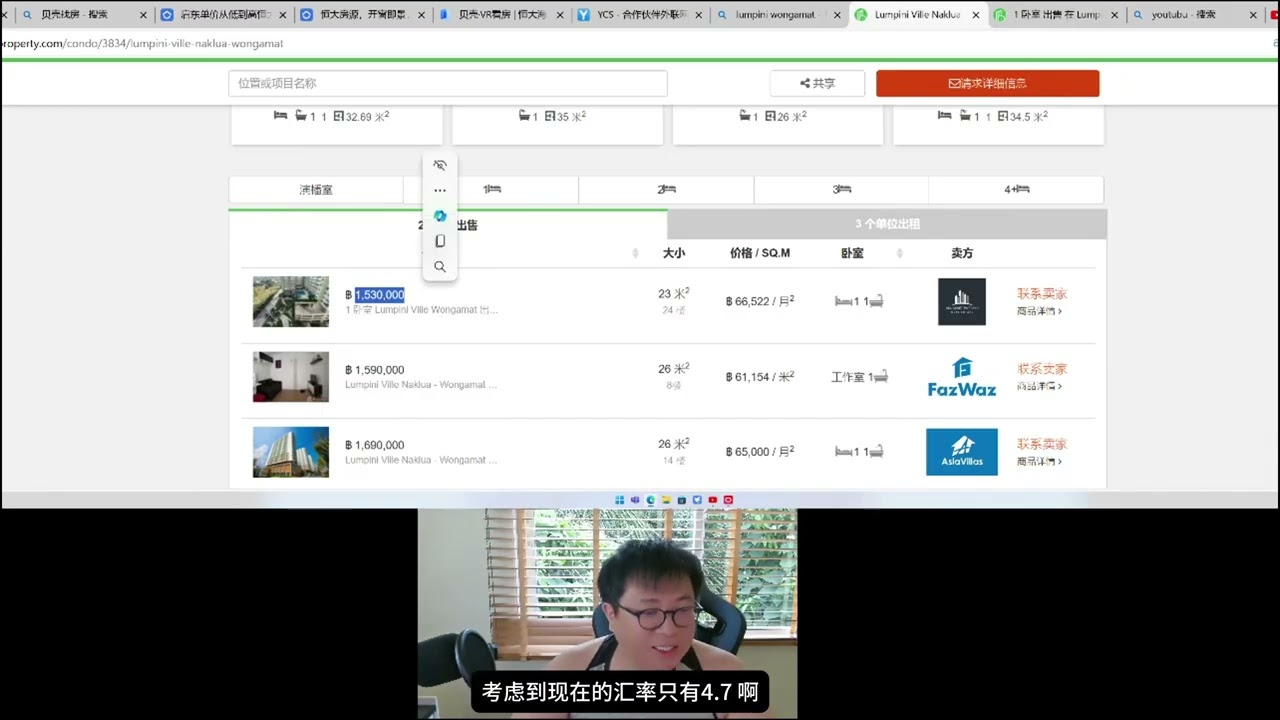Sort listings using arrows left of 大小
Viewport: 1280px width, 720px height.
click(x=635, y=253)
